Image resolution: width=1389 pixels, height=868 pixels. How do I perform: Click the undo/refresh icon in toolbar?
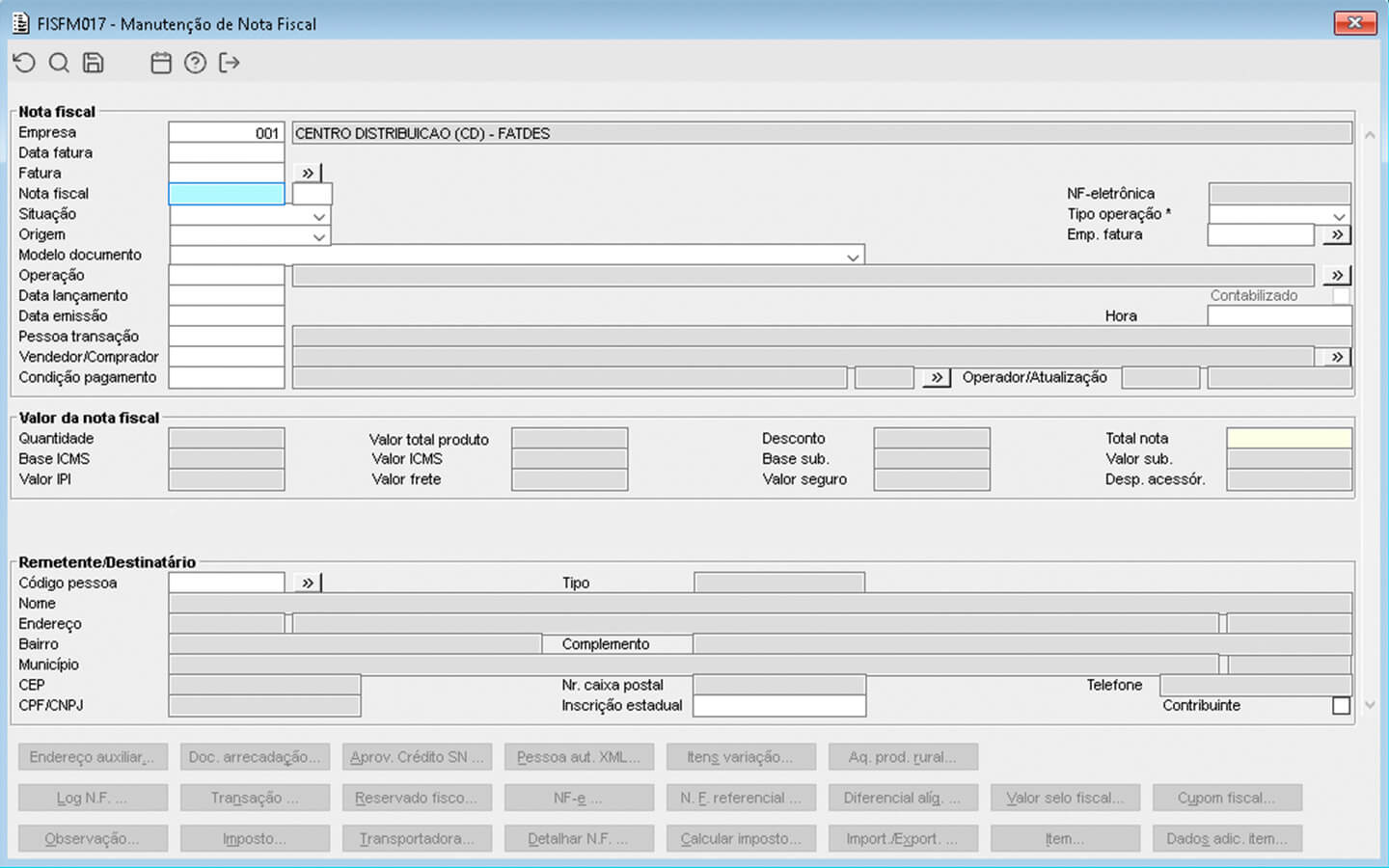coord(24,64)
